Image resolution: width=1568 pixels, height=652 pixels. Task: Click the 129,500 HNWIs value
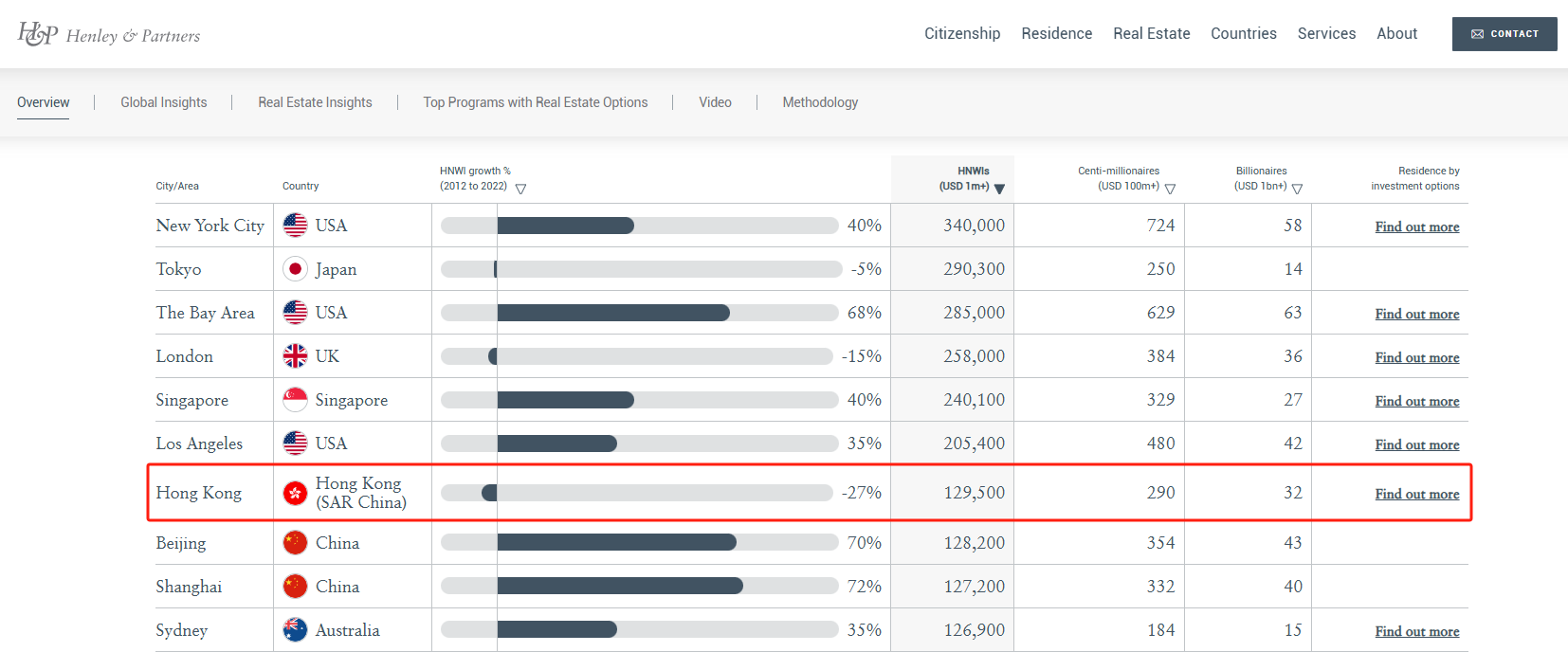[975, 493]
